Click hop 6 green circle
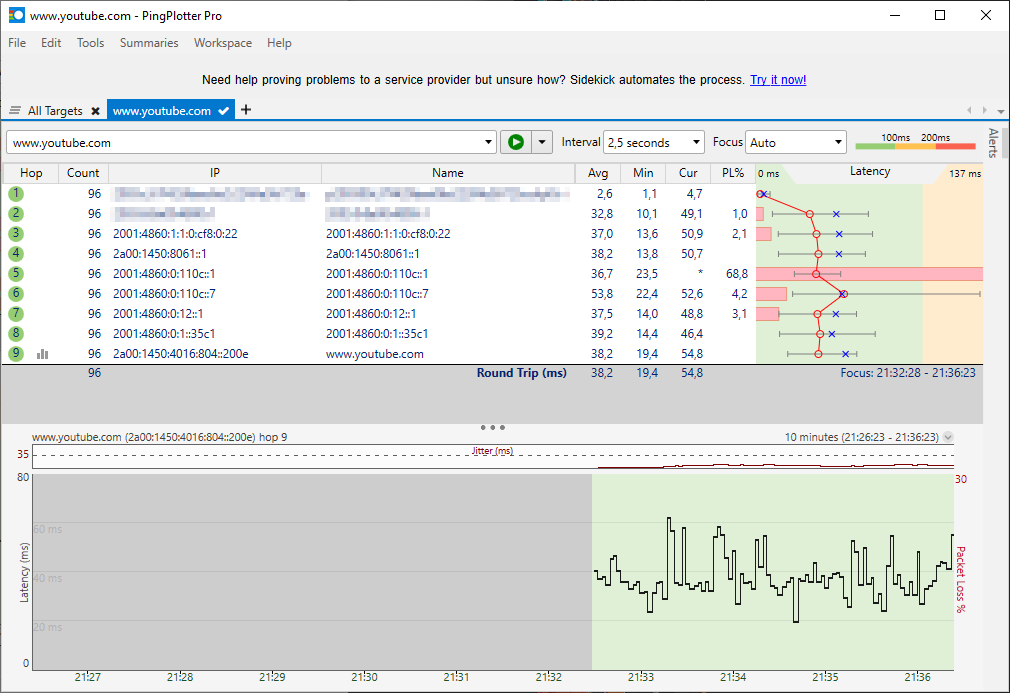The image size is (1010, 693). (16, 294)
